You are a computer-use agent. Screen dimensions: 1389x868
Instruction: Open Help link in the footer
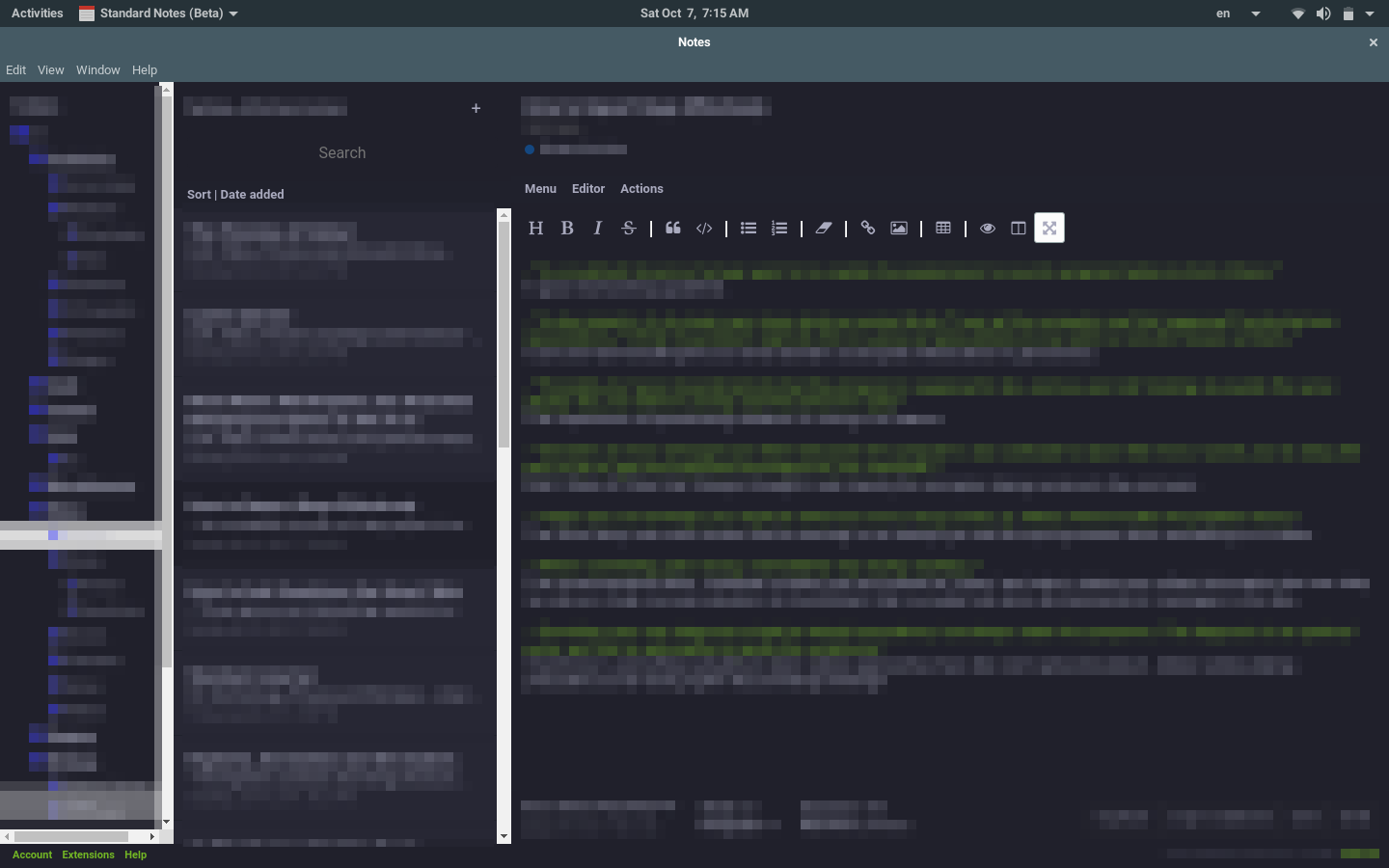point(136,855)
